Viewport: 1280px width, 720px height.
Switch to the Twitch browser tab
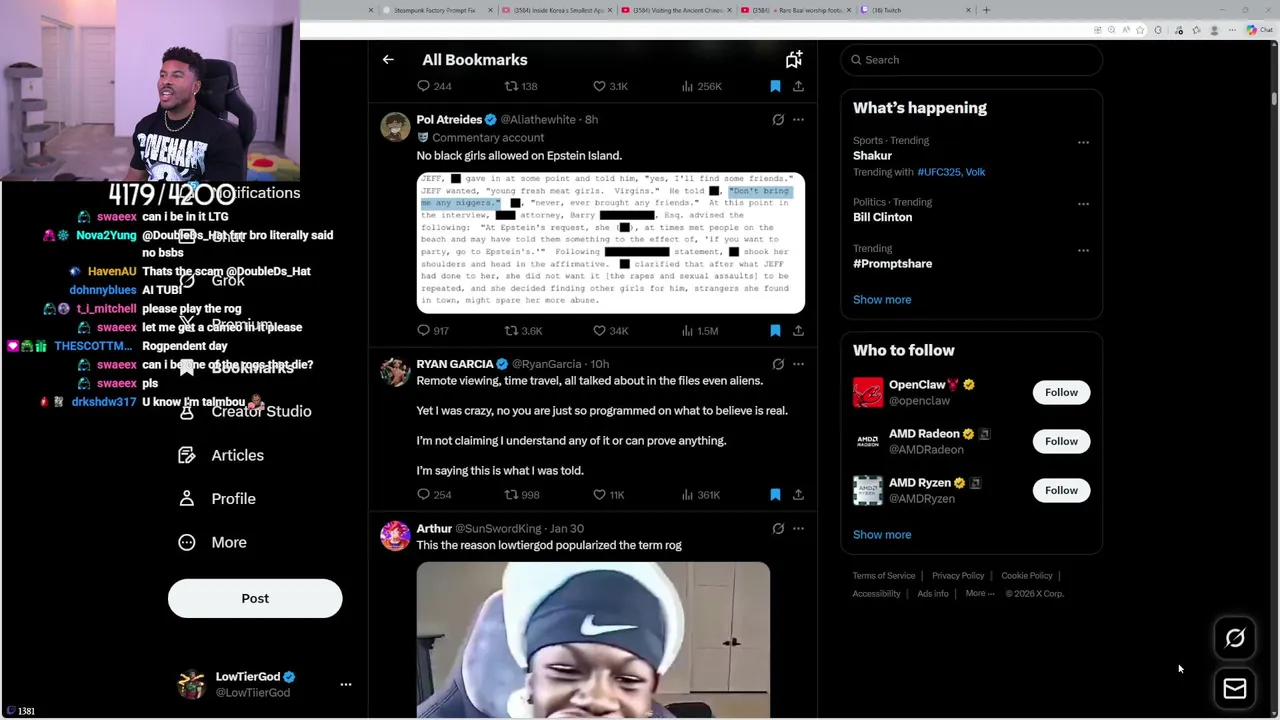pyautogui.click(x=915, y=10)
